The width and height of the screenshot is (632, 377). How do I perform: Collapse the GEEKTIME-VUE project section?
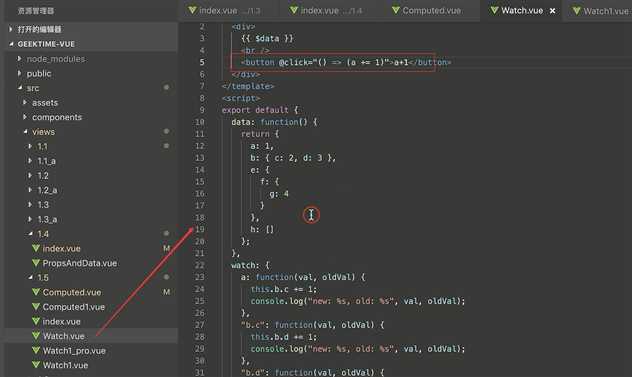pos(11,44)
